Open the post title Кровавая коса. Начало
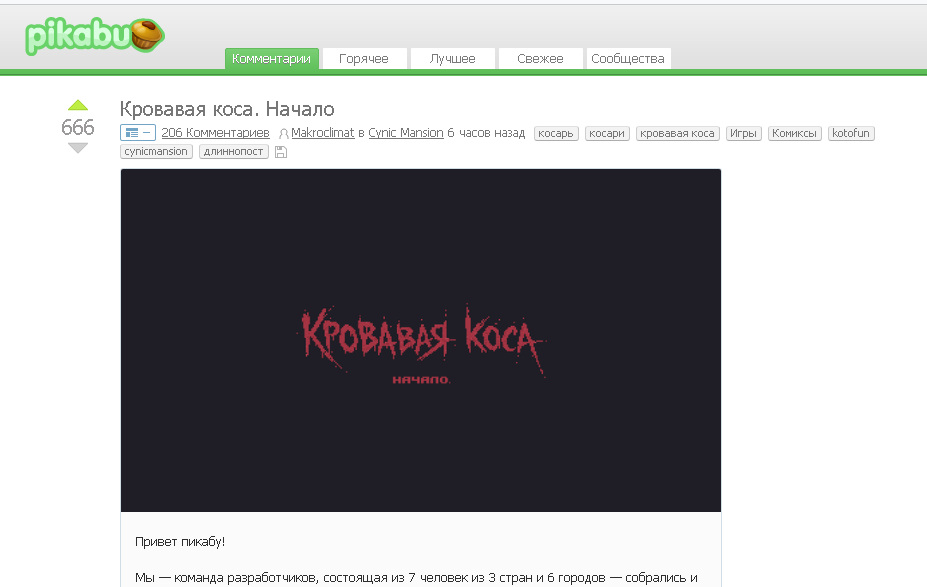The height and width of the screenshot is (587, 927). click(227, 109)
